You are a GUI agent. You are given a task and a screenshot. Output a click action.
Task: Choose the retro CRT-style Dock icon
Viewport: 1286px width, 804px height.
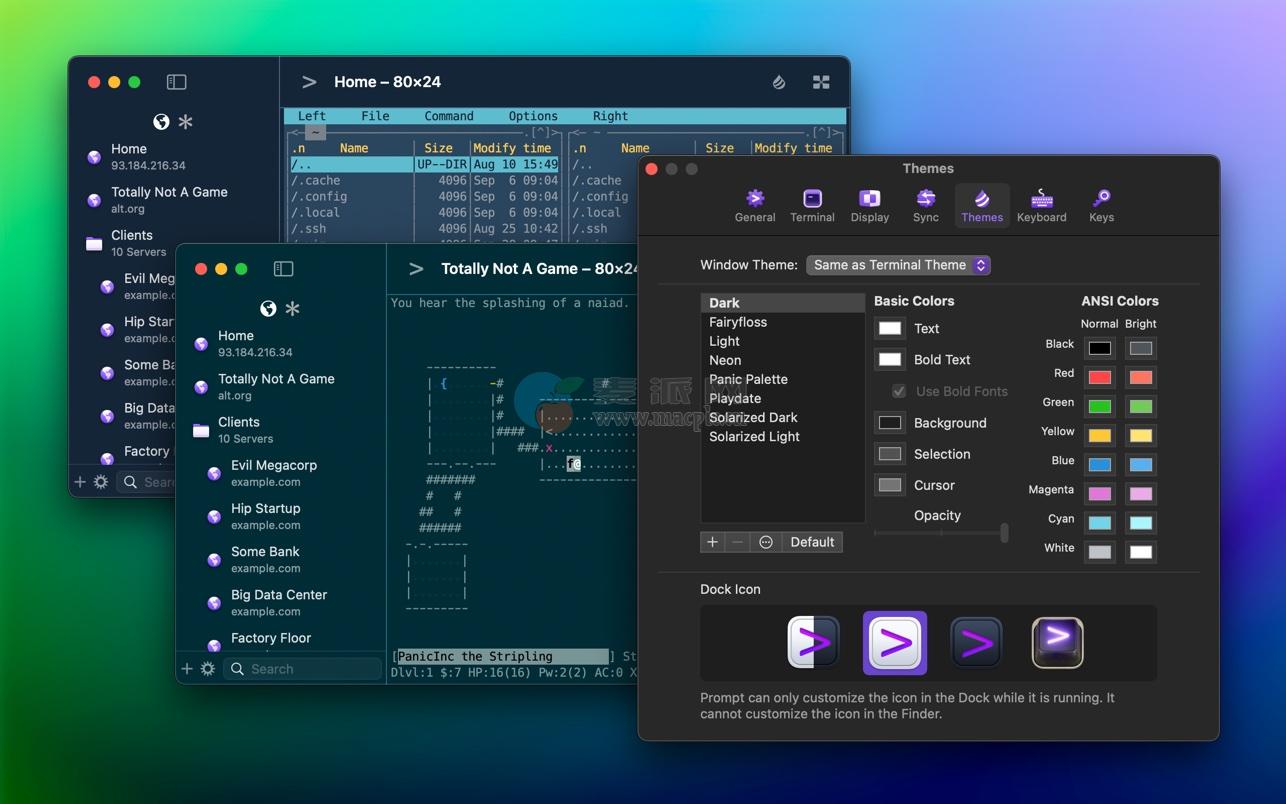click(1058, 642)
